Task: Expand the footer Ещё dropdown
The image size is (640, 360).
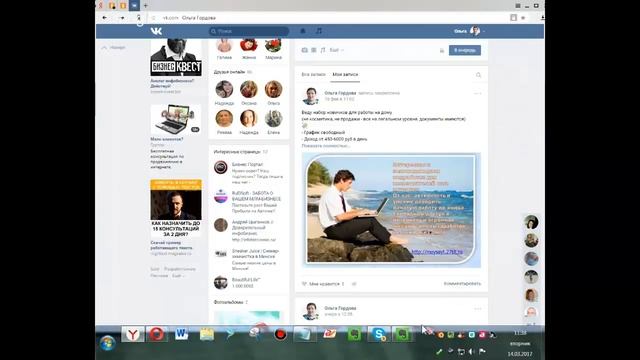Action: (x=178, y=276)
